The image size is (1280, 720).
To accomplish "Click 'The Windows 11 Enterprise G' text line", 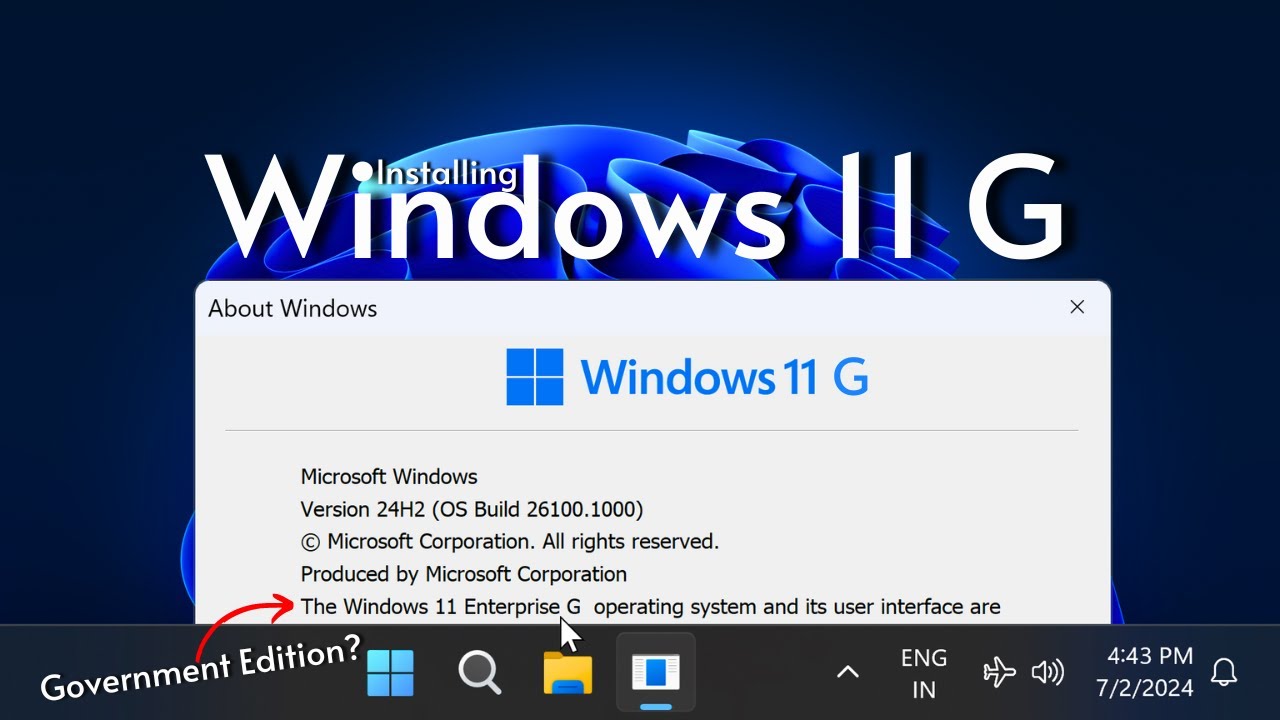I will (x=651, y=606).
